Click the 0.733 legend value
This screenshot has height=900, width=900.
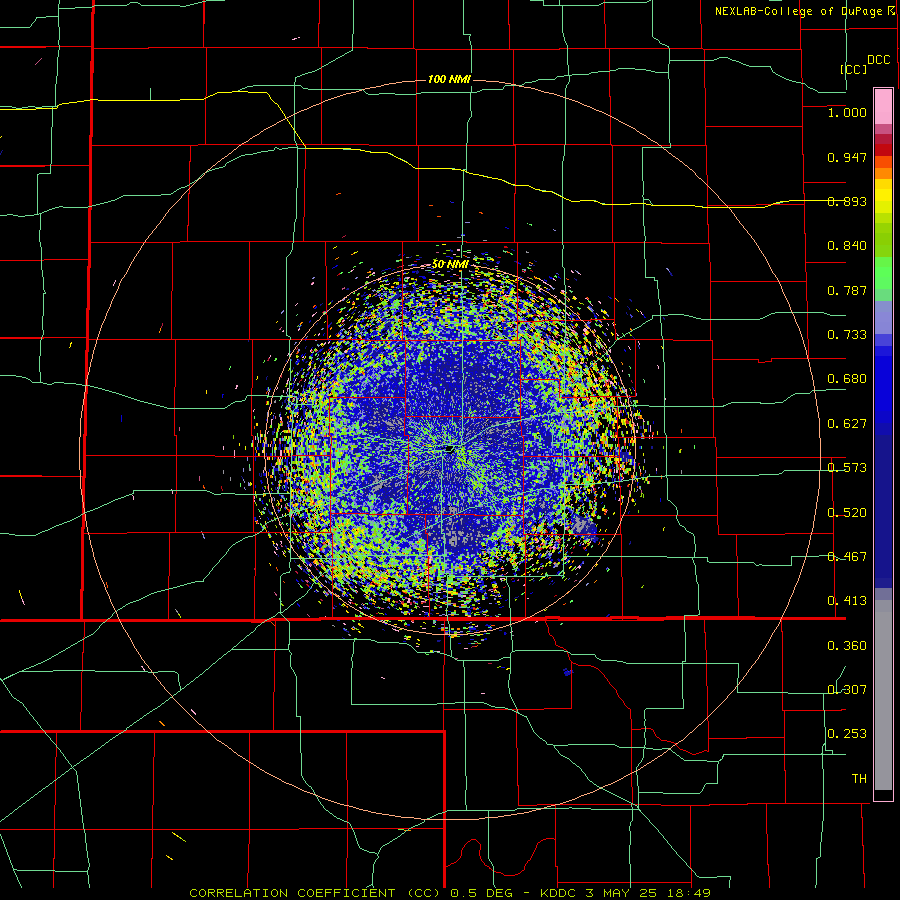pyautogui.click(x=847, y=335)
